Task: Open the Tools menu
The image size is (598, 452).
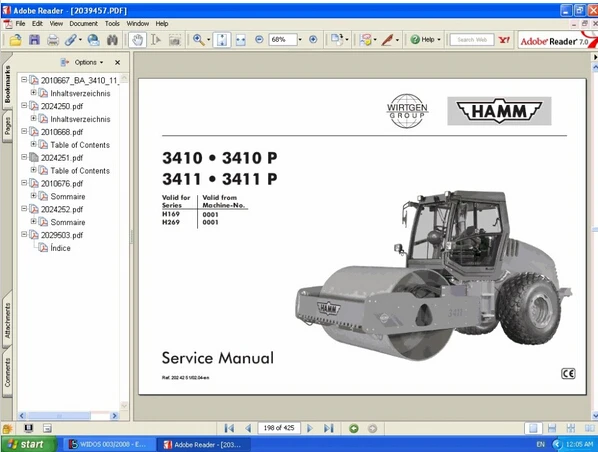Action: [x=112, y=24]
